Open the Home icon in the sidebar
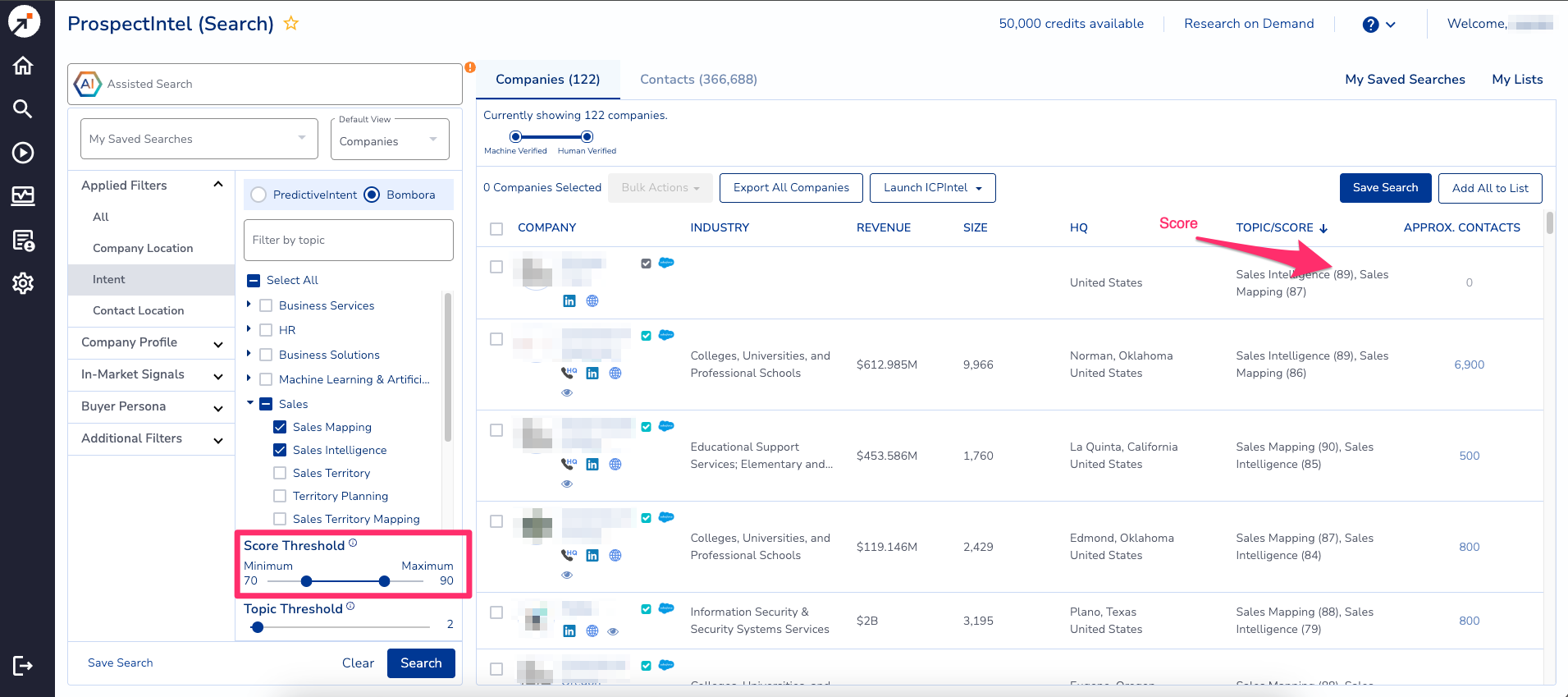 pos(23,66)
